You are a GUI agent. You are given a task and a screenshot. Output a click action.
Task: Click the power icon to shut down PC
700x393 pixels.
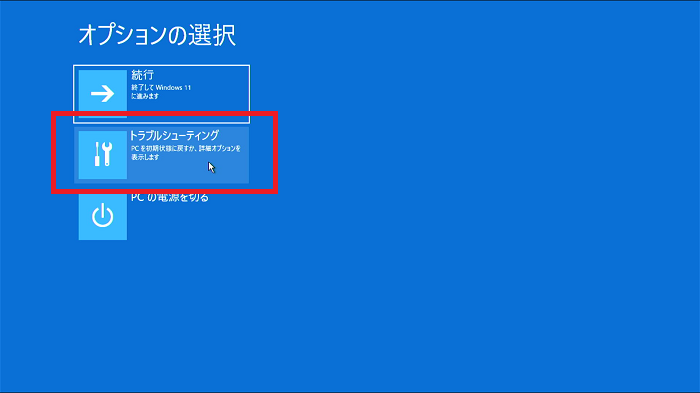pyautogui.click(x=103, y=216)
